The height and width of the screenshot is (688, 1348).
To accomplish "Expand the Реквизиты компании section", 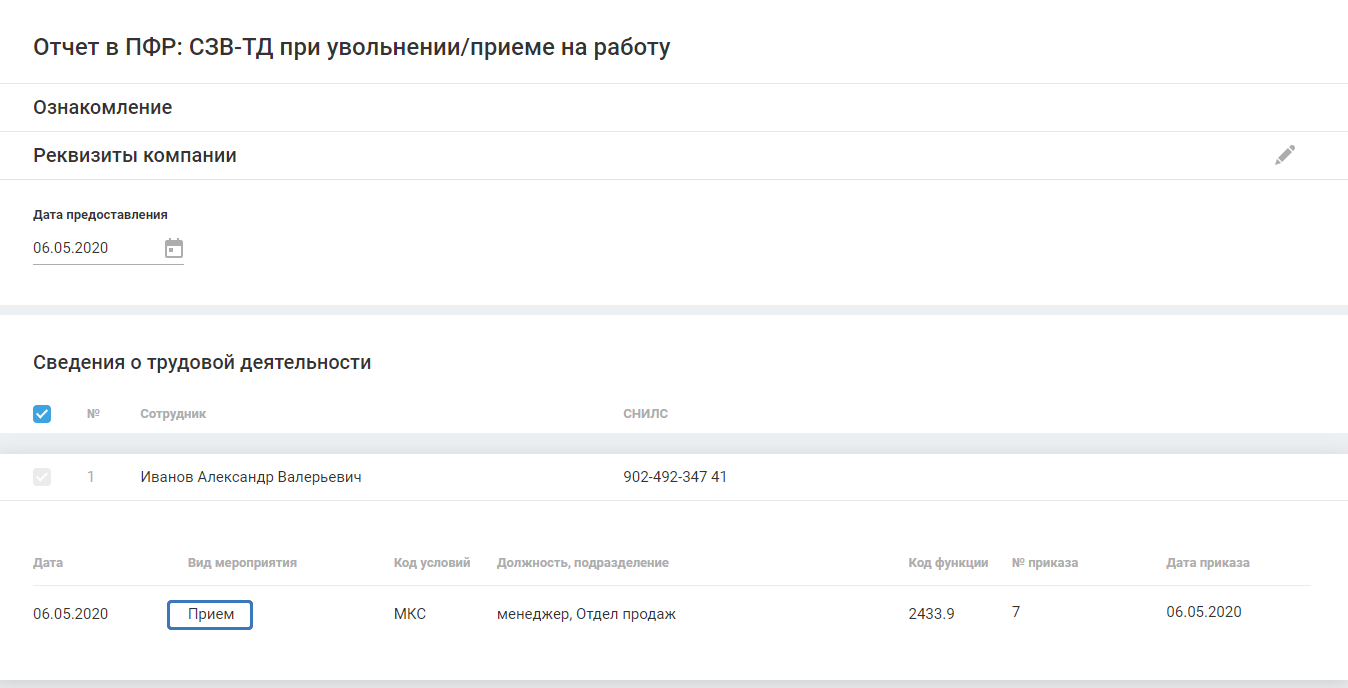I will pyautogui.click(x=135, y=156).
